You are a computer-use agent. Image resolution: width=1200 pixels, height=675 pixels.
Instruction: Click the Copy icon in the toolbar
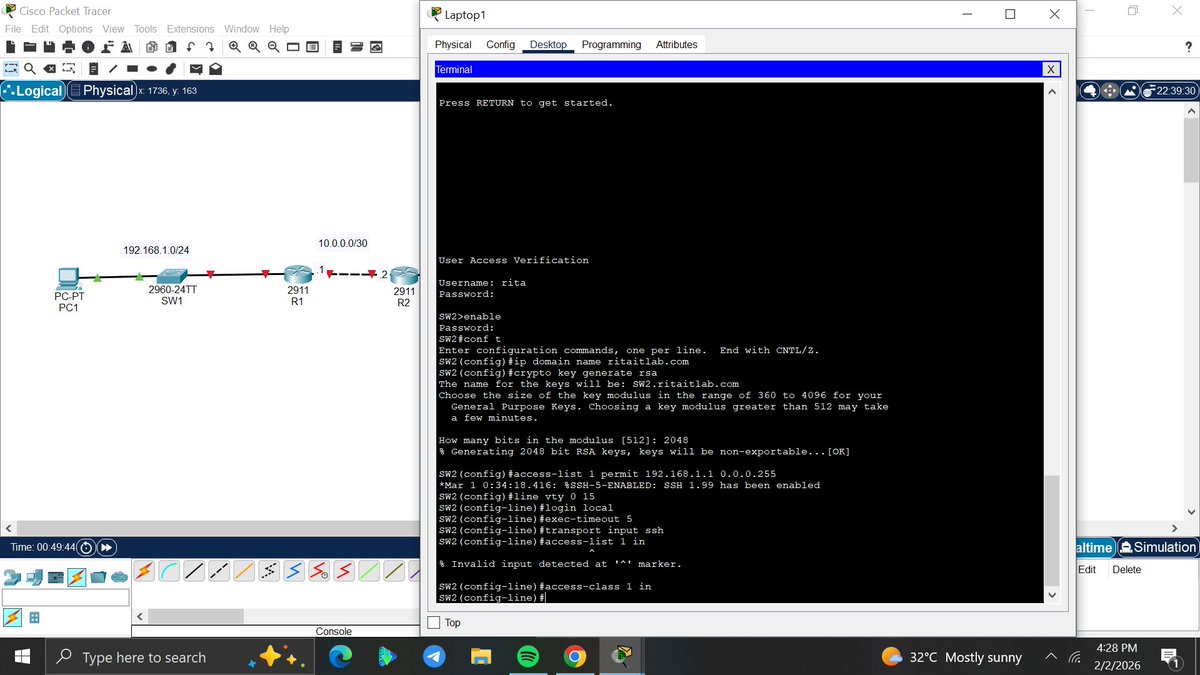[x=151, y=47]
